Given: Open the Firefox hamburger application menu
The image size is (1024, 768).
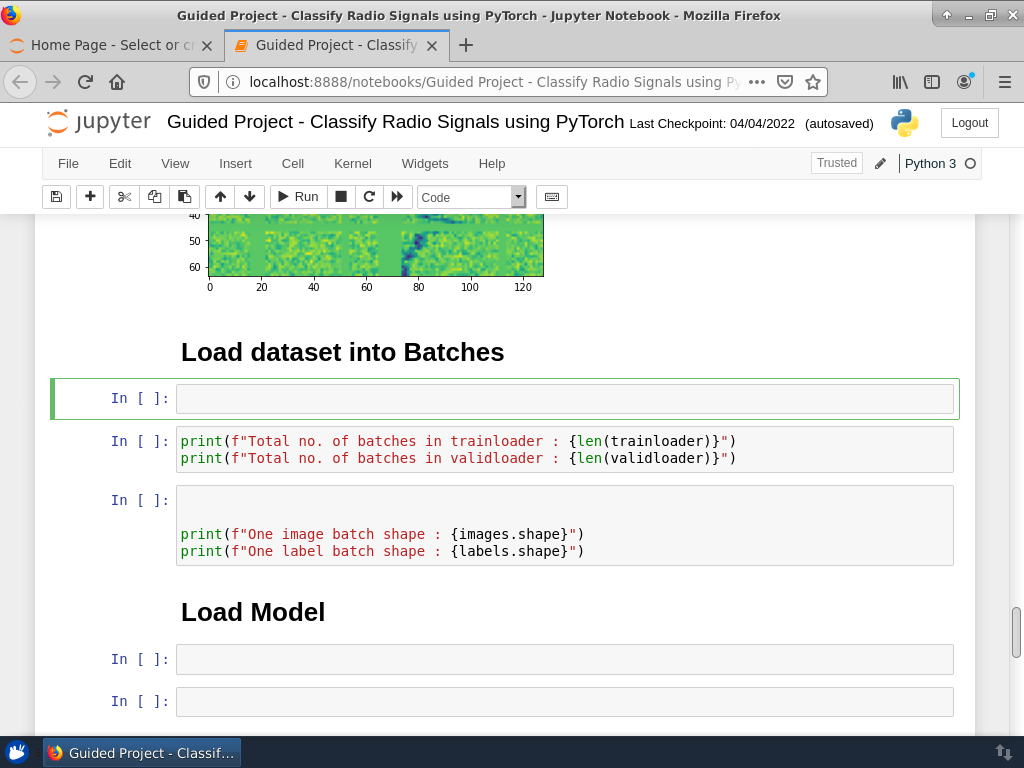Looking at the screenshot, I should (x=1005, y=82).
